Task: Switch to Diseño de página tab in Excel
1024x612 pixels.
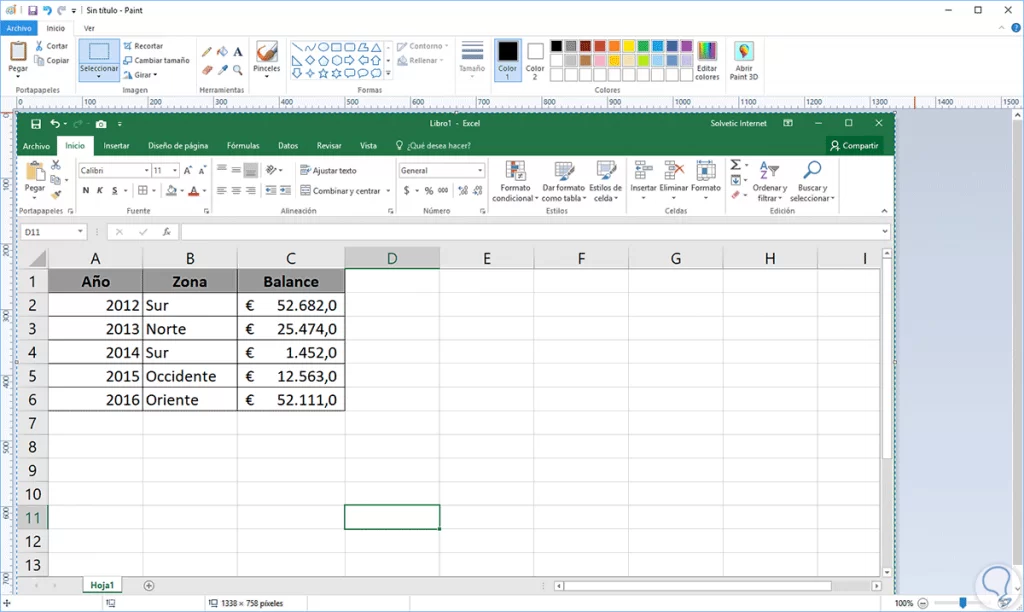Action: point(178,146)
